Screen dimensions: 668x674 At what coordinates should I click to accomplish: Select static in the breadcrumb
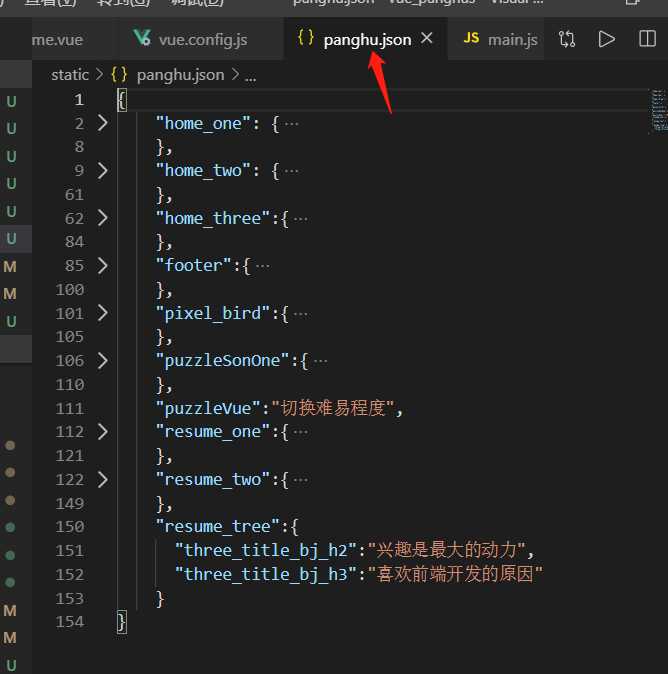coord(70,75)
